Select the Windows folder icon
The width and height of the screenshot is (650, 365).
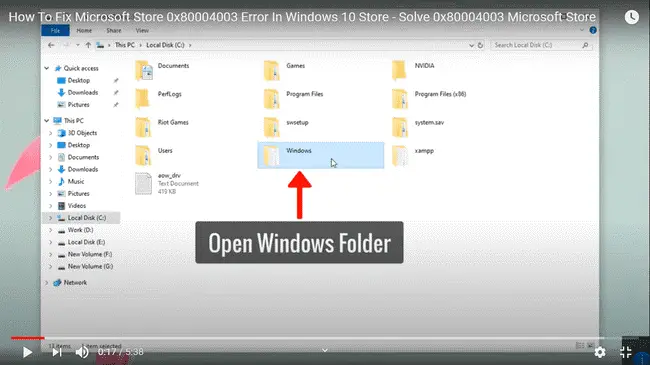[x=272, y=155]
